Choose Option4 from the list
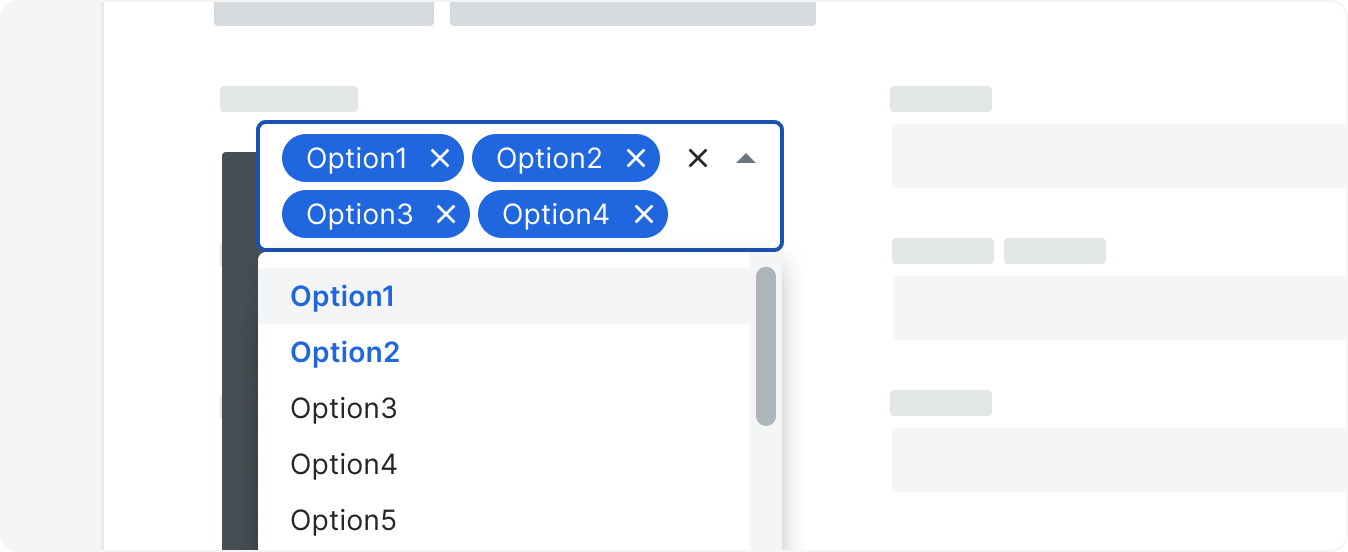This screenshot has width=1348, height=552. [343, 464]
